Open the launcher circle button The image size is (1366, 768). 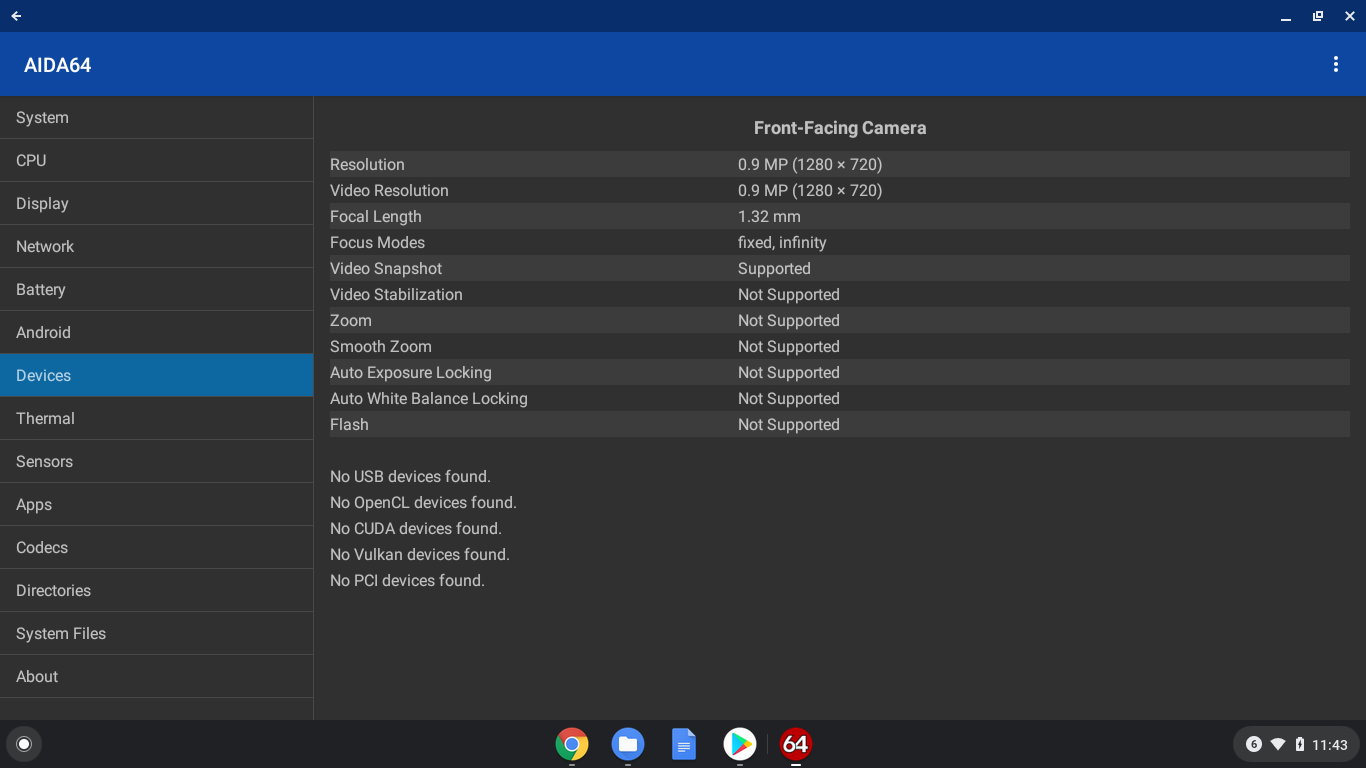[x=24, y=744]
